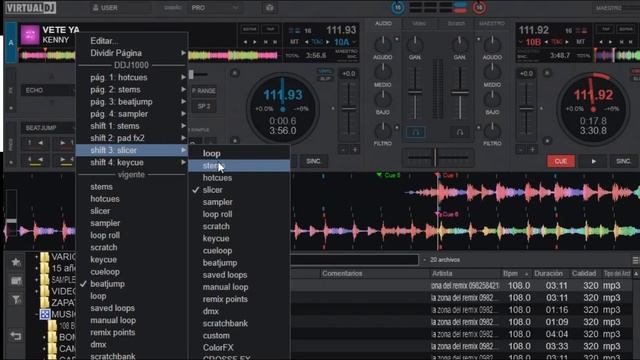The height and width of the screenshot is (360, 640).
Task: Click Editar... in the context menu
Action: pyautogui.click(x=131, y=41)
